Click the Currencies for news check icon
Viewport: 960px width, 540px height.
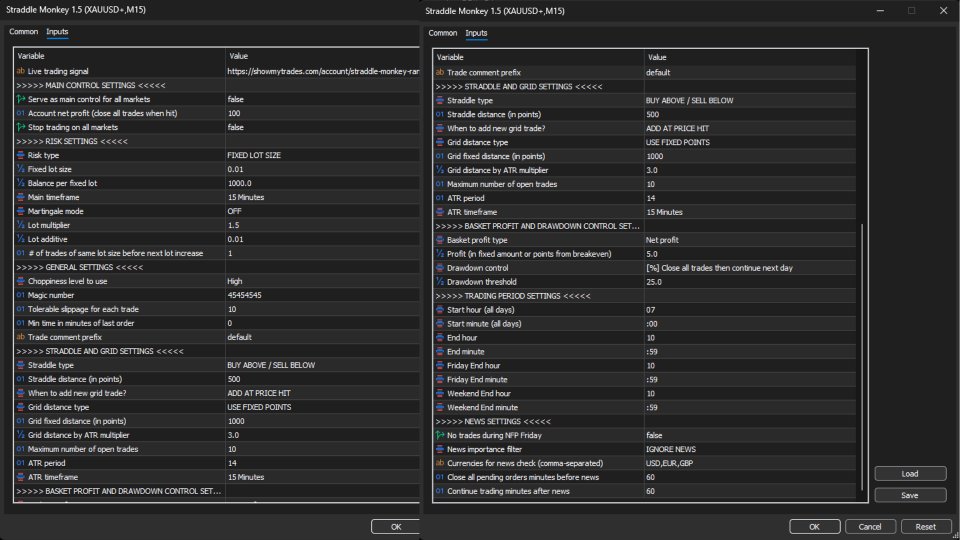click(440, 463)
